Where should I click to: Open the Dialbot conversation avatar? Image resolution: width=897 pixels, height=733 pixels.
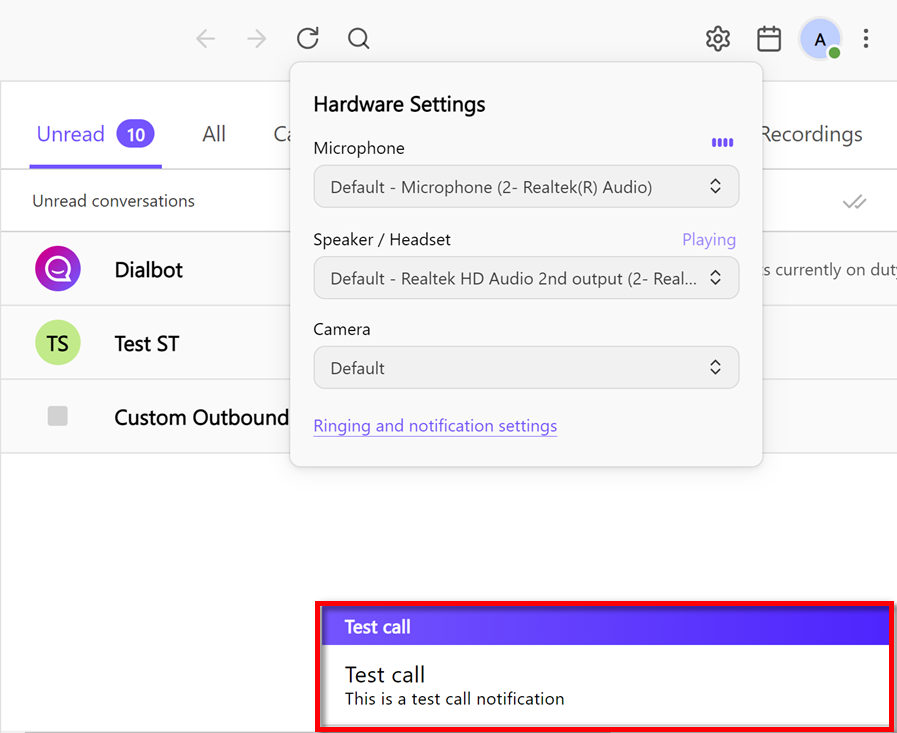[57, 269]
